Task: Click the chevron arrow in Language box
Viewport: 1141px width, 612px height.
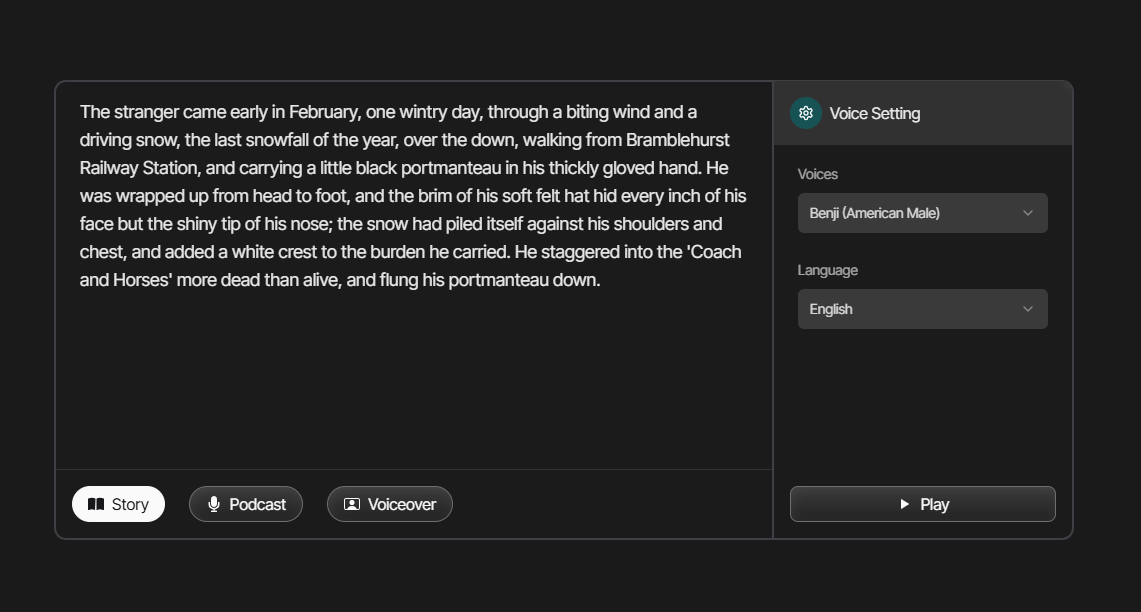Action: click(x=1027, y=309)
